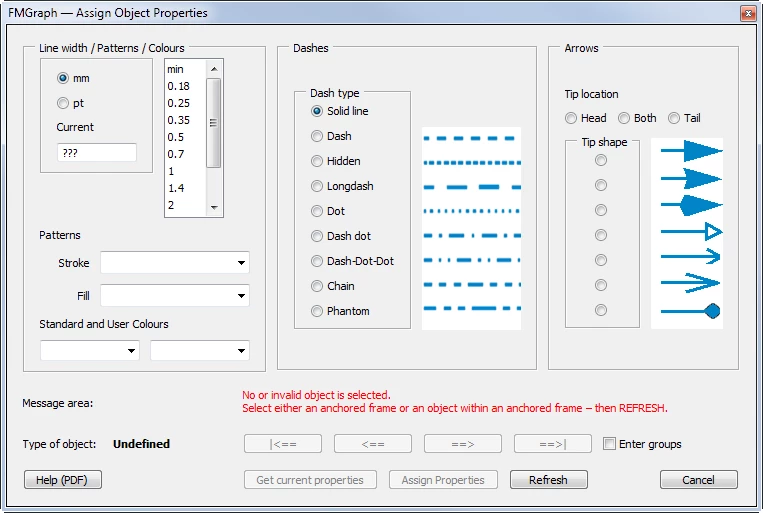Click the Dot line preview

(472, 211)
